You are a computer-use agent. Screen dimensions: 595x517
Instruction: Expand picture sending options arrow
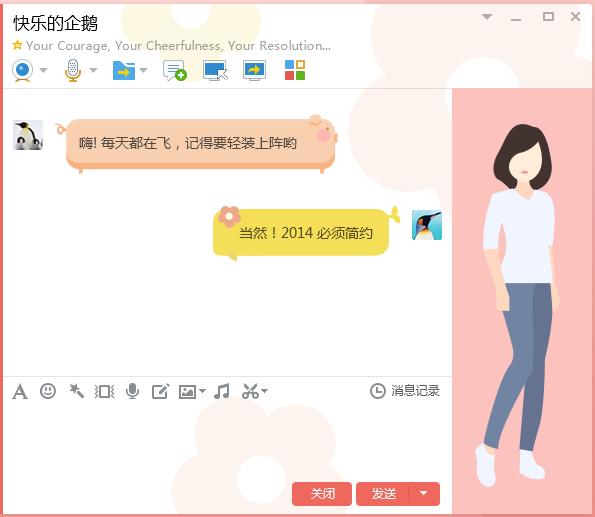click(x=203, y=391)
